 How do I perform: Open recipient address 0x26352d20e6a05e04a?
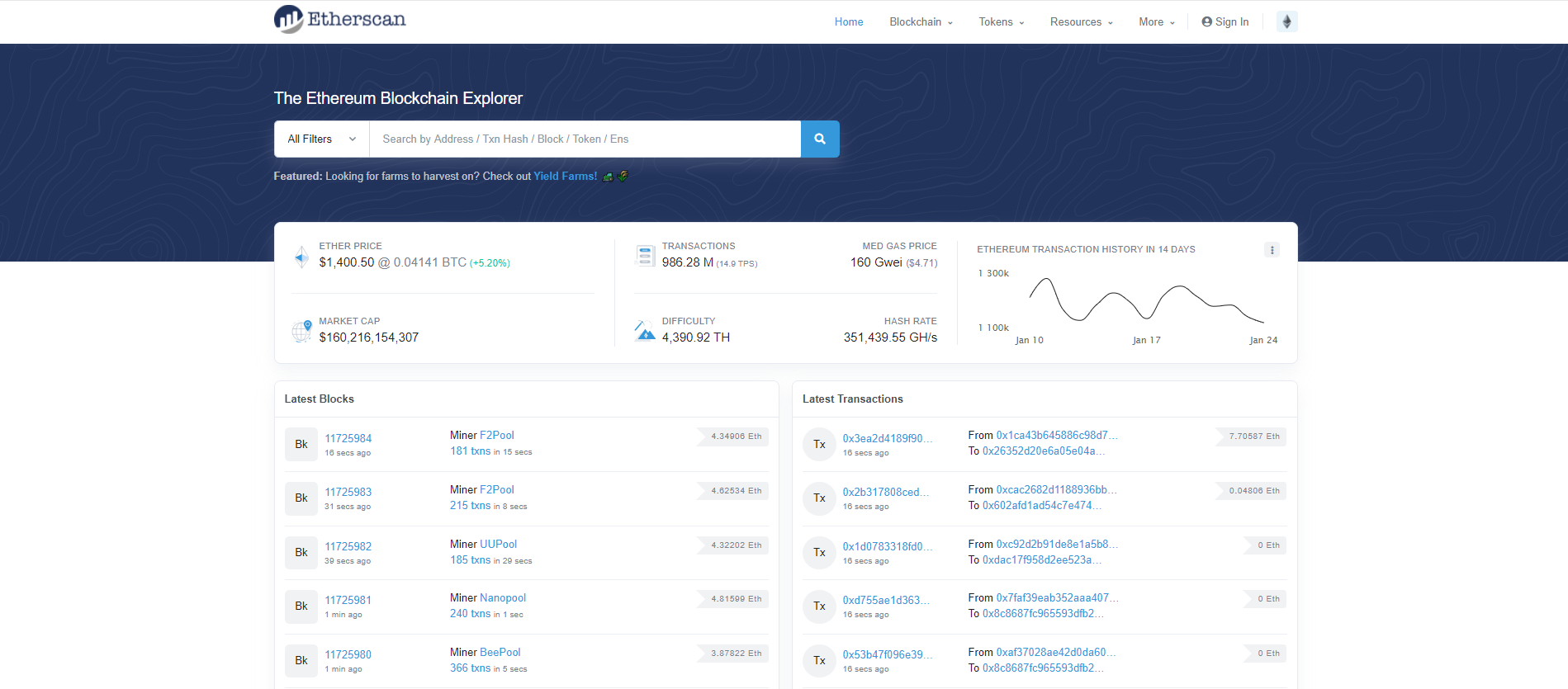1044,451
